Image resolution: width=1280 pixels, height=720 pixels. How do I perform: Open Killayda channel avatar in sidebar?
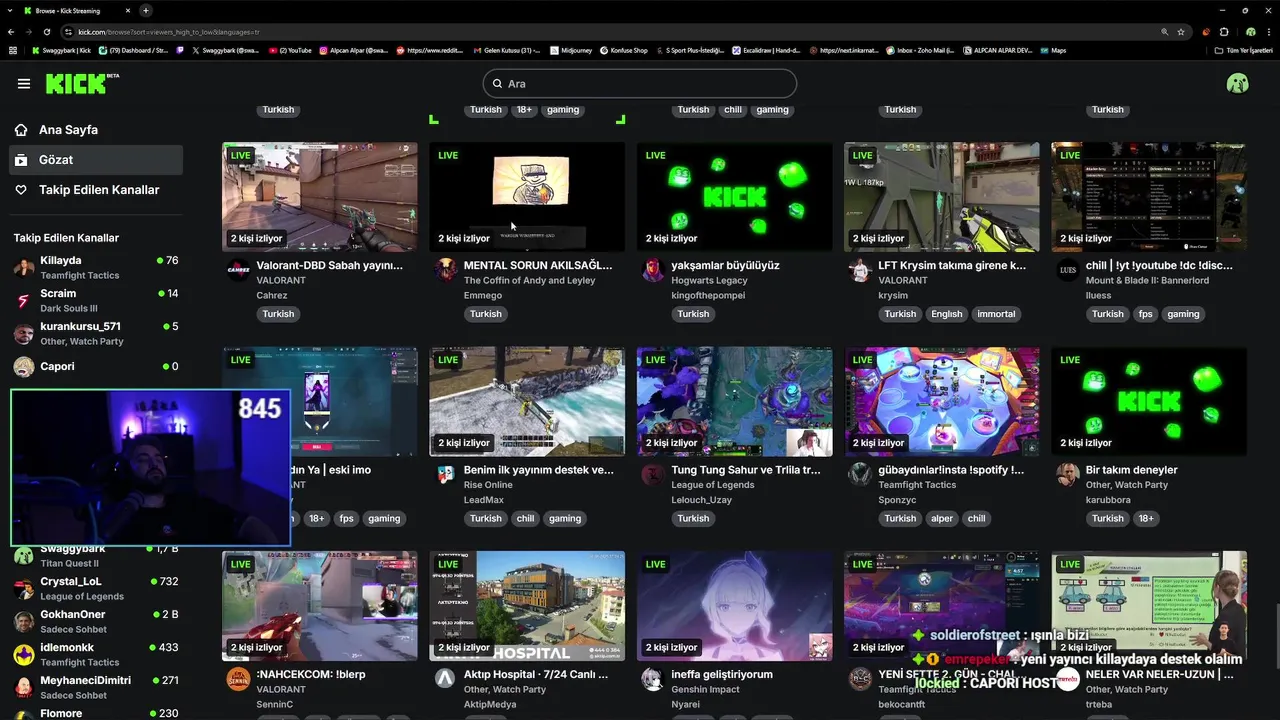pyautogui.click(x=24, y=267)
